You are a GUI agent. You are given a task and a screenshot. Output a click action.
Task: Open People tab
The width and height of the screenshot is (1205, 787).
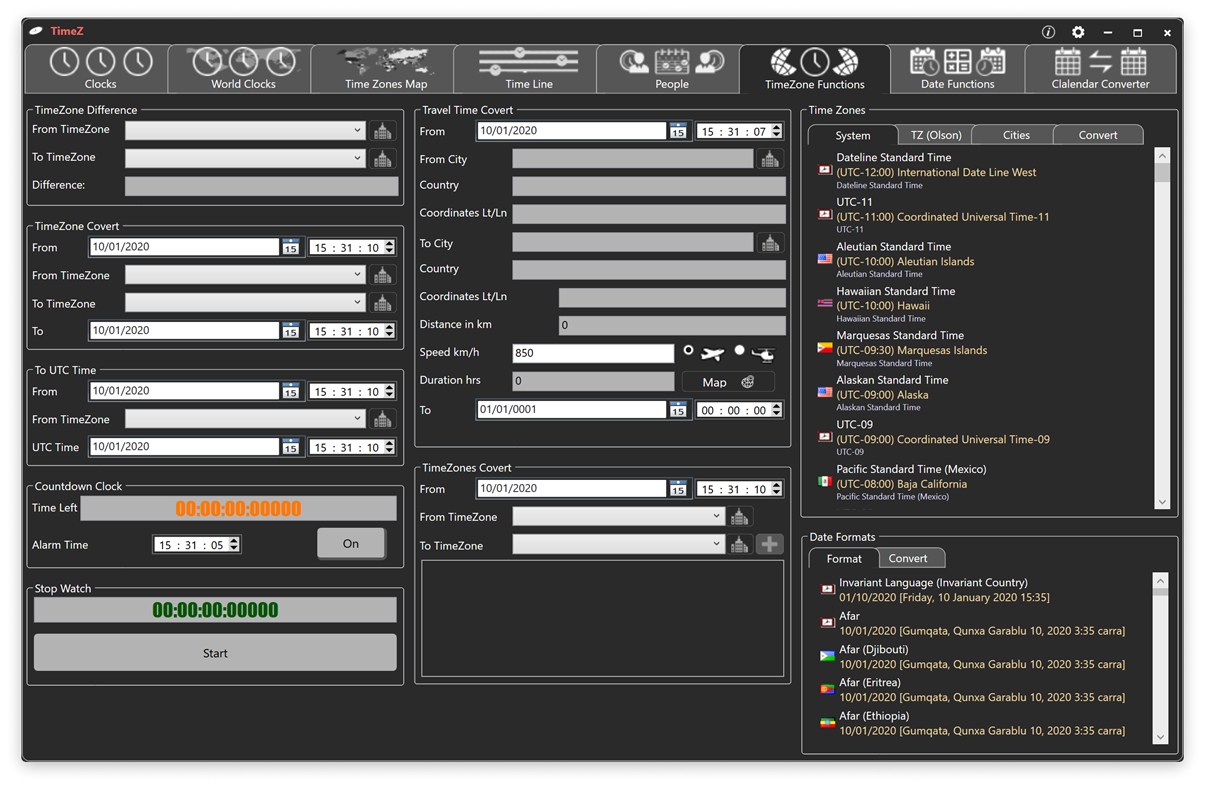tap(671, 69)
